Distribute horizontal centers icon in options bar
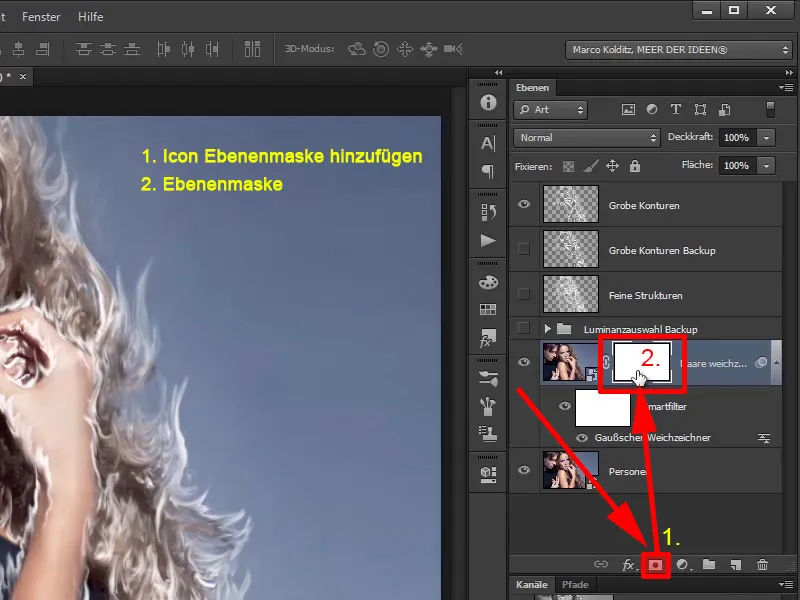The width and height of the screenshot is (800, 600). (x=188, y=49)
